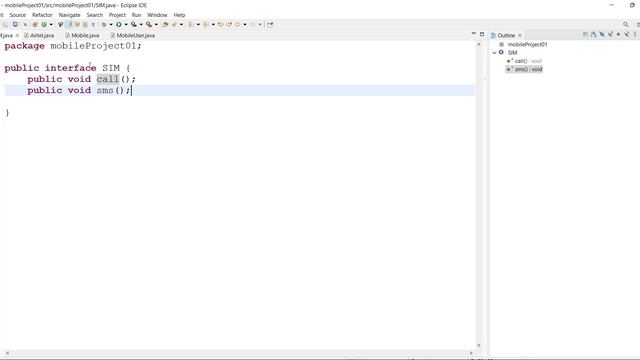Toggle Sort in the Outline toolbar
The image size is (640, 360).
[593, 35]
